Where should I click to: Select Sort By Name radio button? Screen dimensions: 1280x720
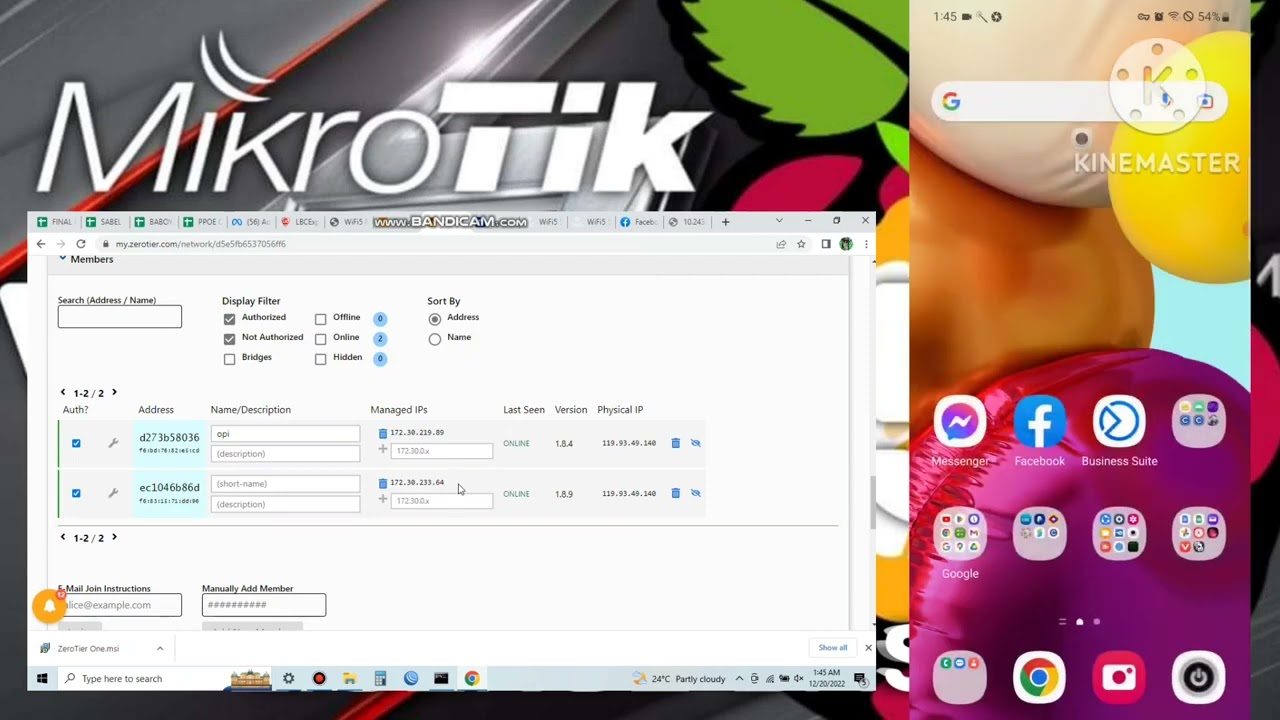[x=434, y=339]
